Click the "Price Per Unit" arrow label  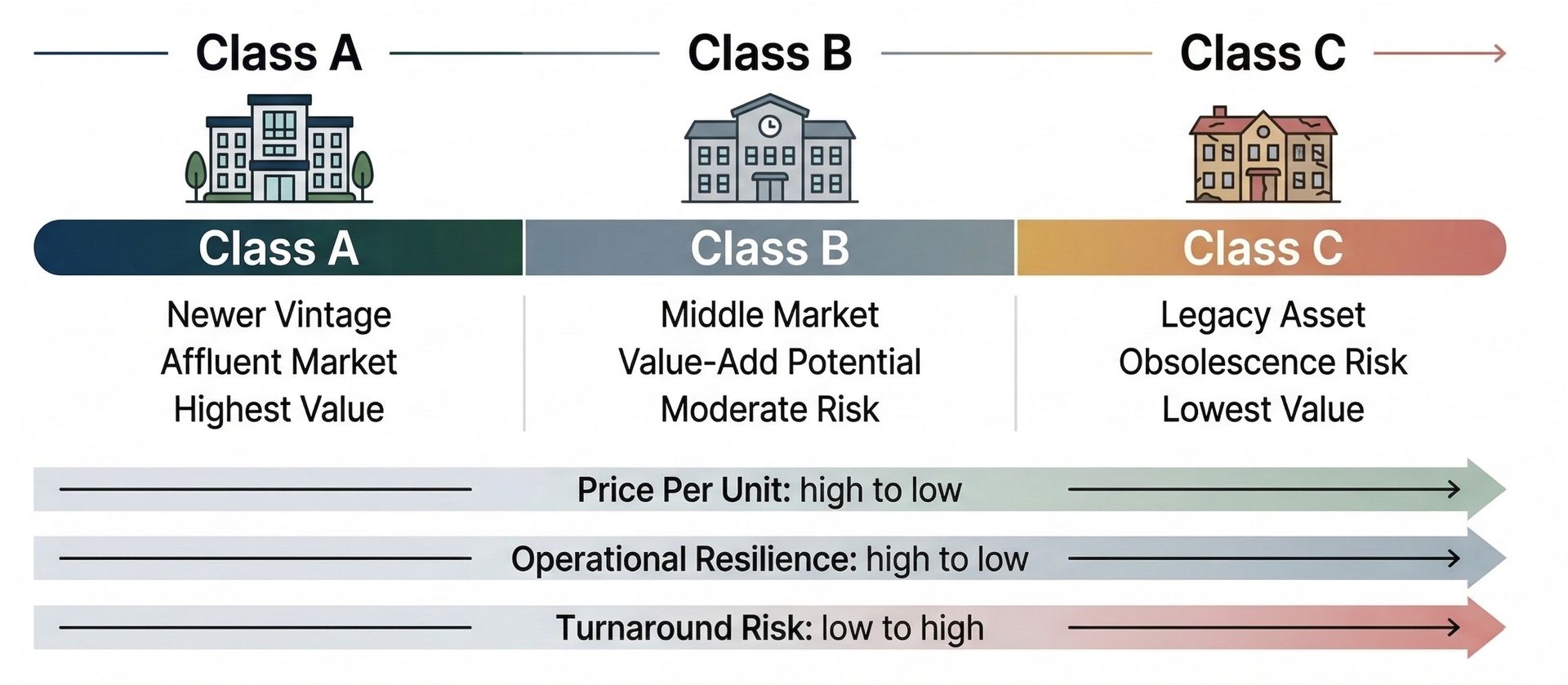[769, 490]
